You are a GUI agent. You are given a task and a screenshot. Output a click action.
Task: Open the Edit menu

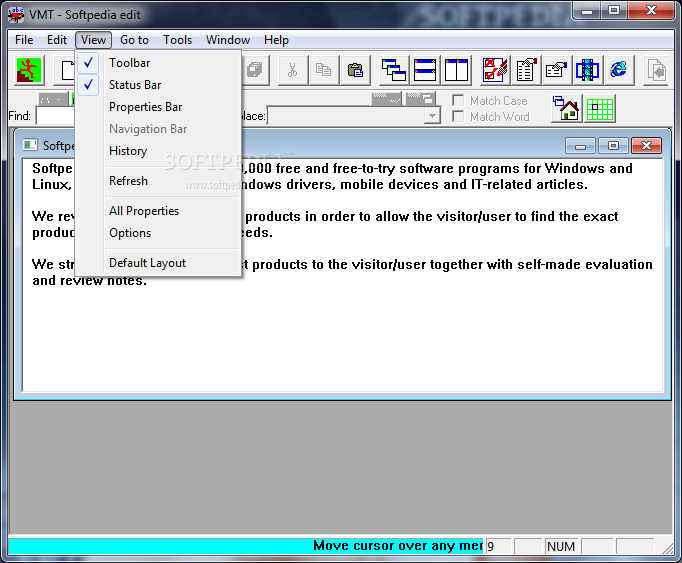pos(57,40)
